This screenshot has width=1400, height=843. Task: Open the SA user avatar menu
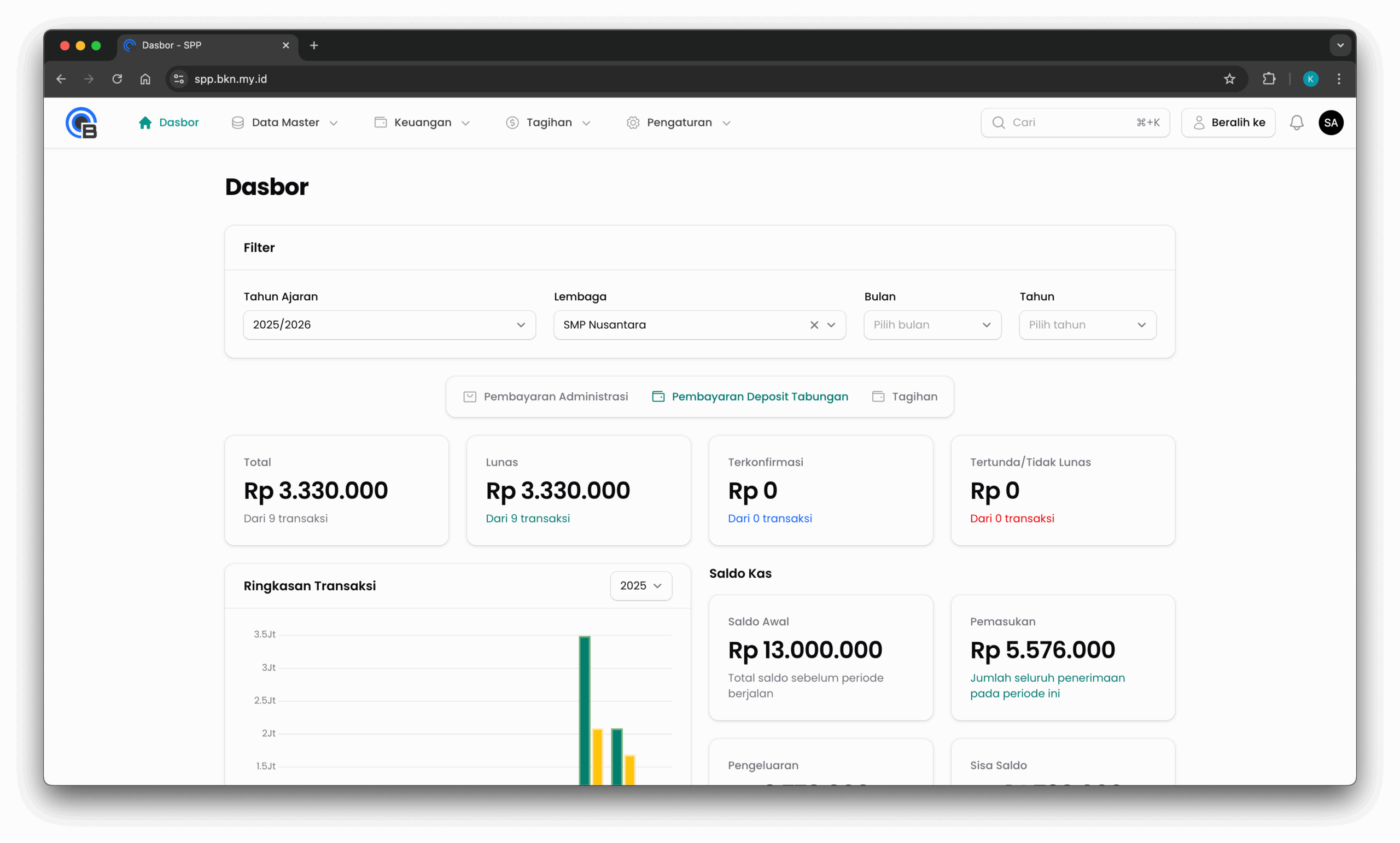[x=1330, y=123]
